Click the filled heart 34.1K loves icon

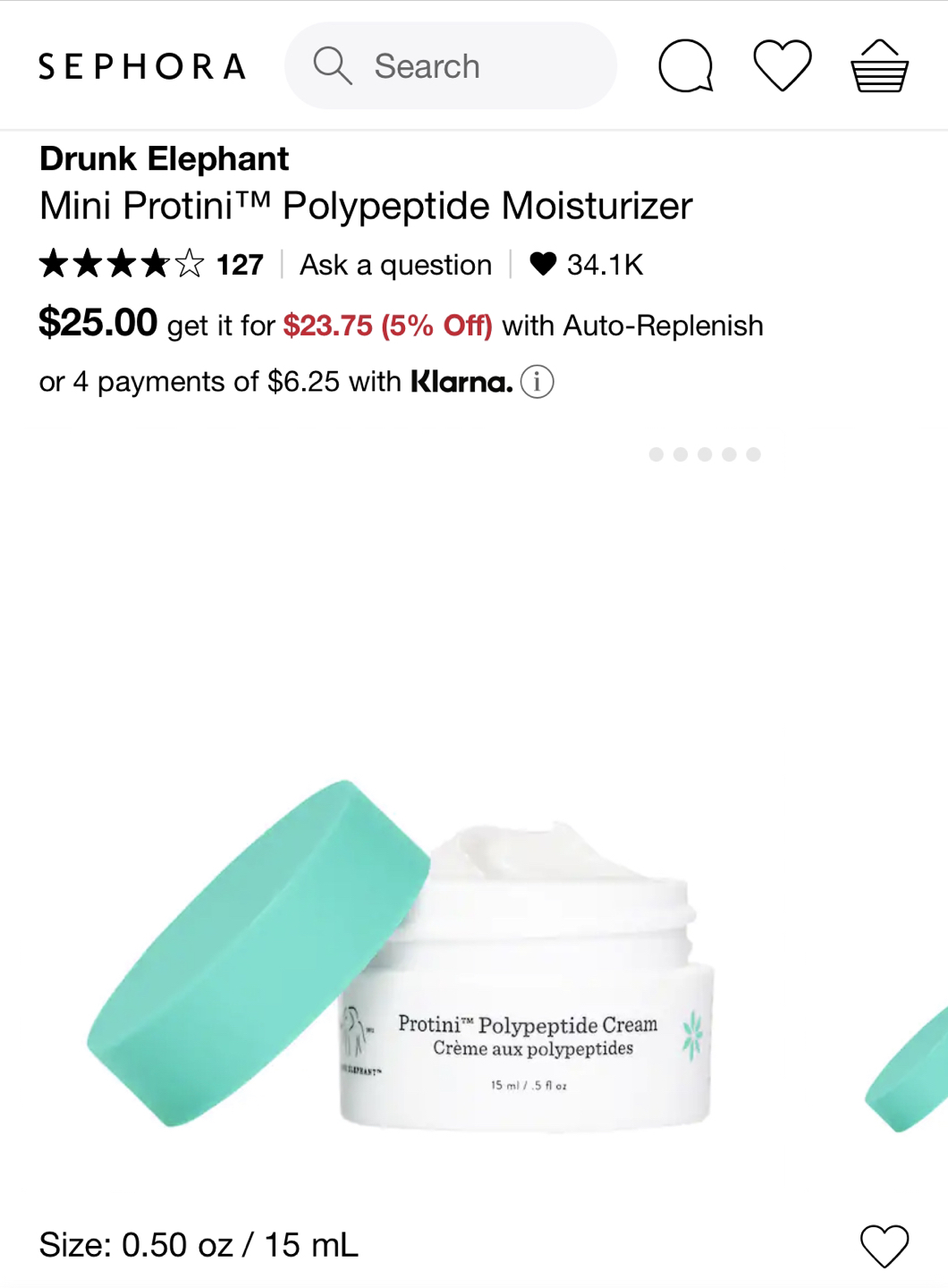(x=543, y=264)
